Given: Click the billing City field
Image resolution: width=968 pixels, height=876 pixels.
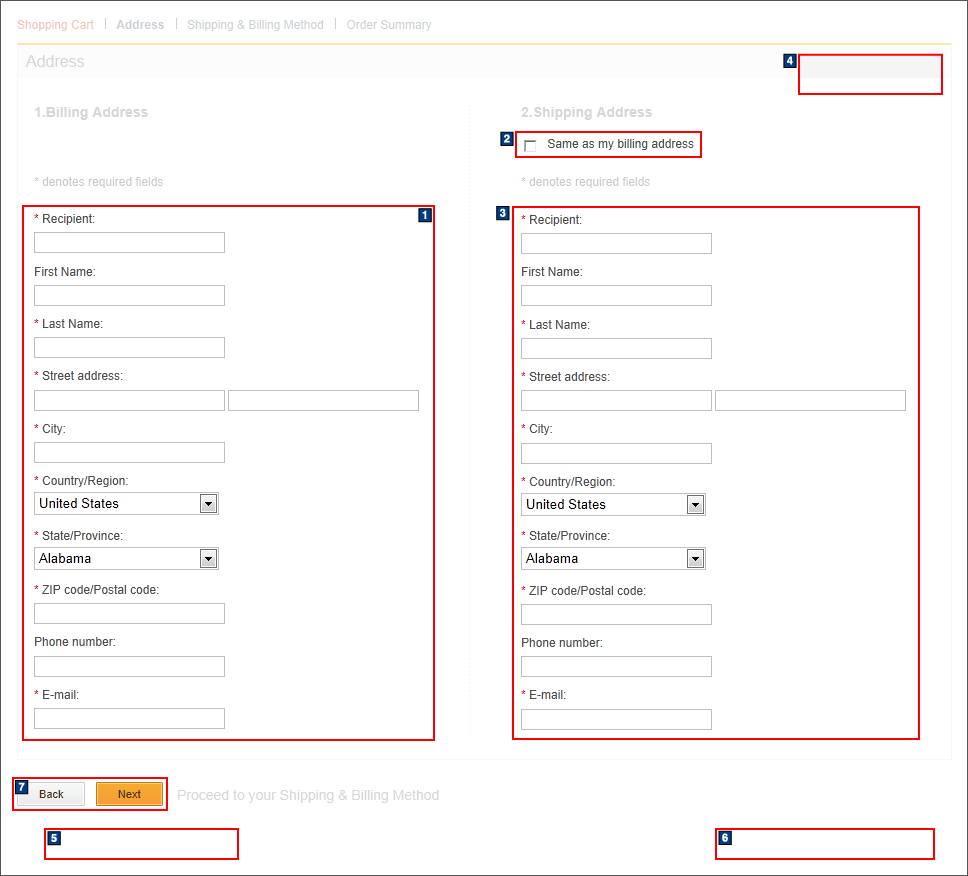Looking at the screenshot, I should pyautogui.click(x=129, y=452).
